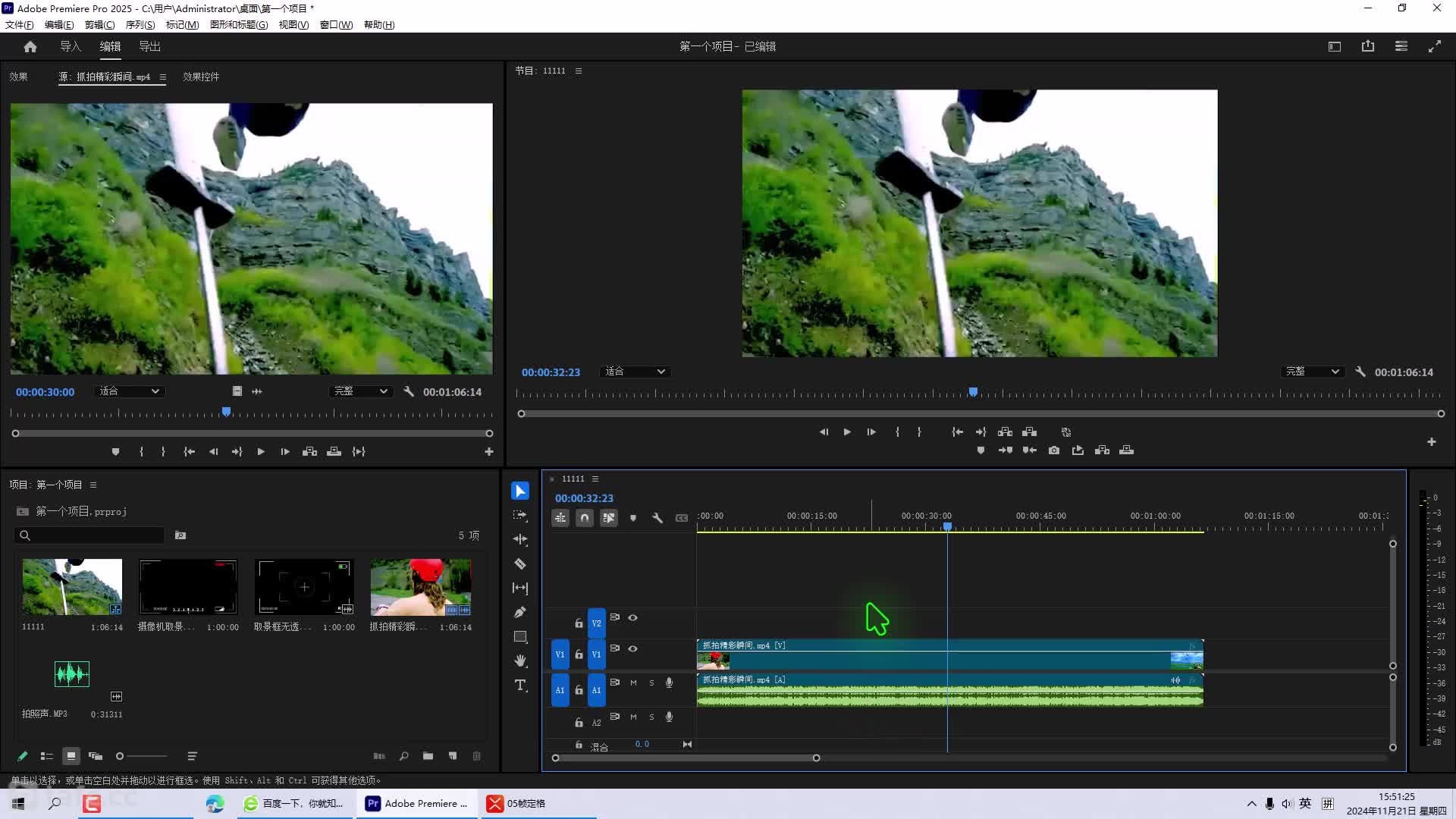Select the Track Select Forward tool
Screen dimensions: 1456x819
(x=520, y=516)
